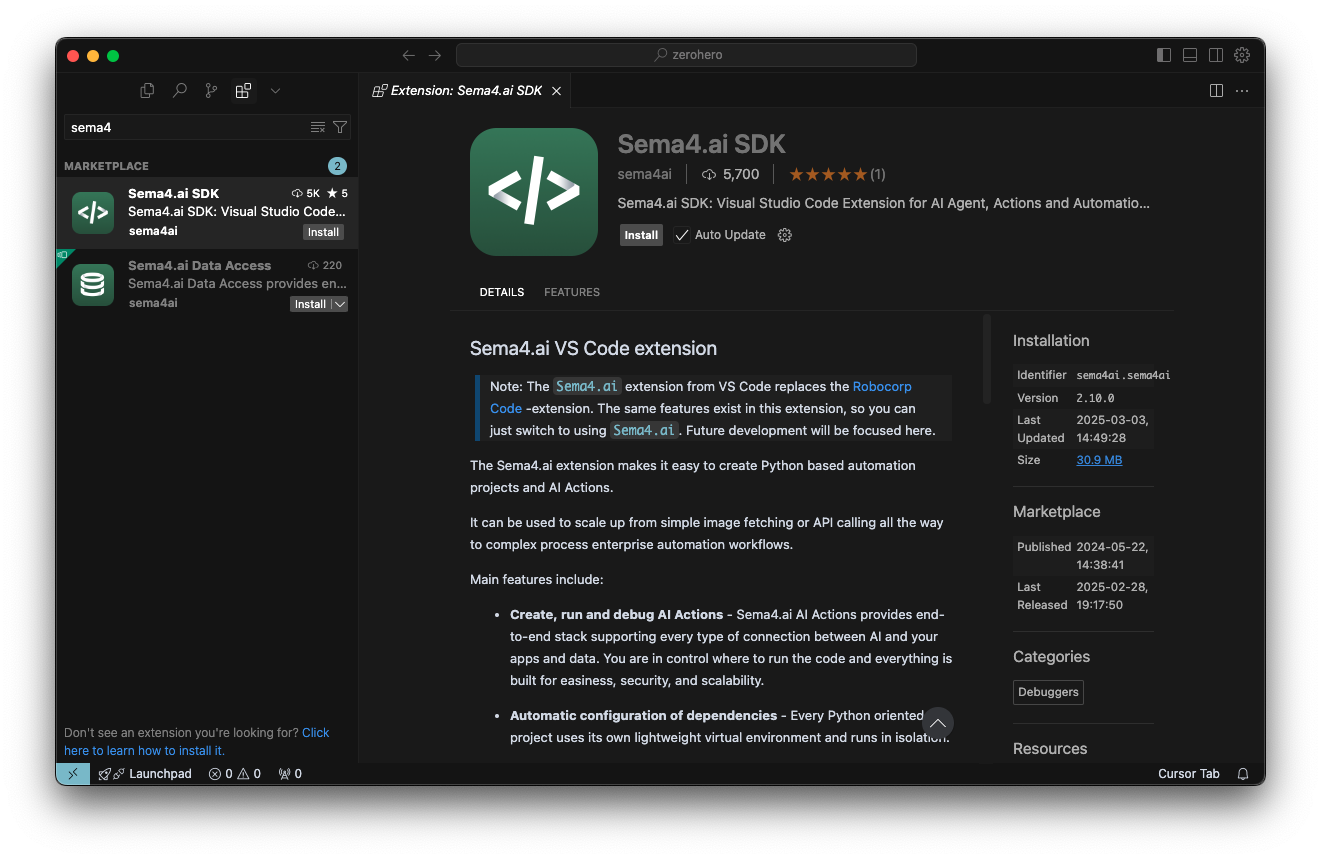Screen dimensions: 1321x859
Task: Open editor More Actions ellipsis menu
Action: point(1242,90)
